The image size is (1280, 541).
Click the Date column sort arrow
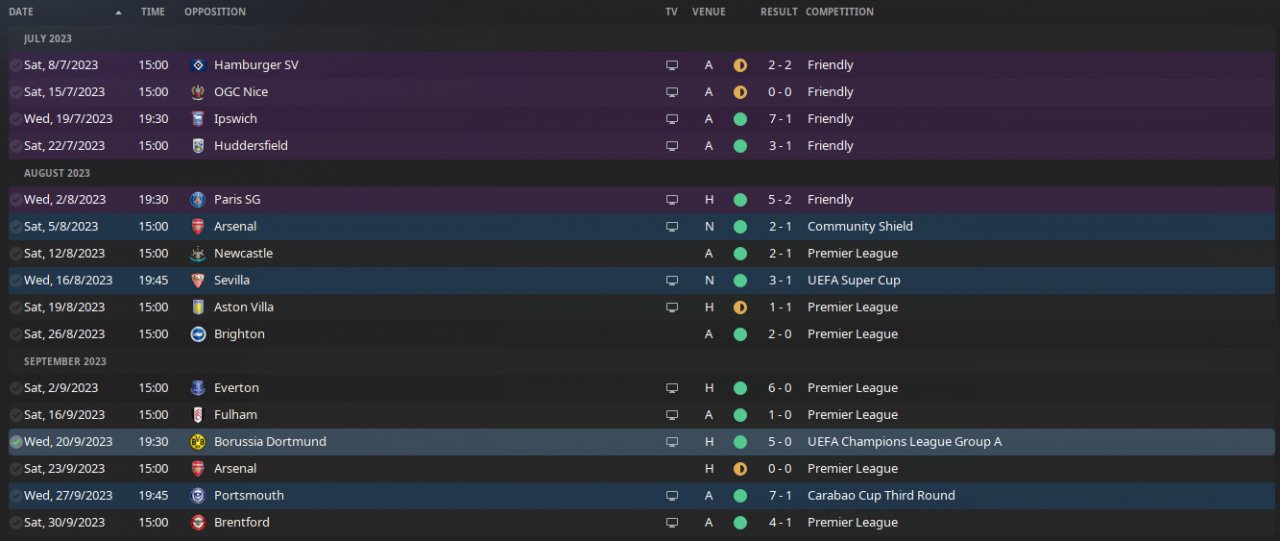[x=119, y=12]
